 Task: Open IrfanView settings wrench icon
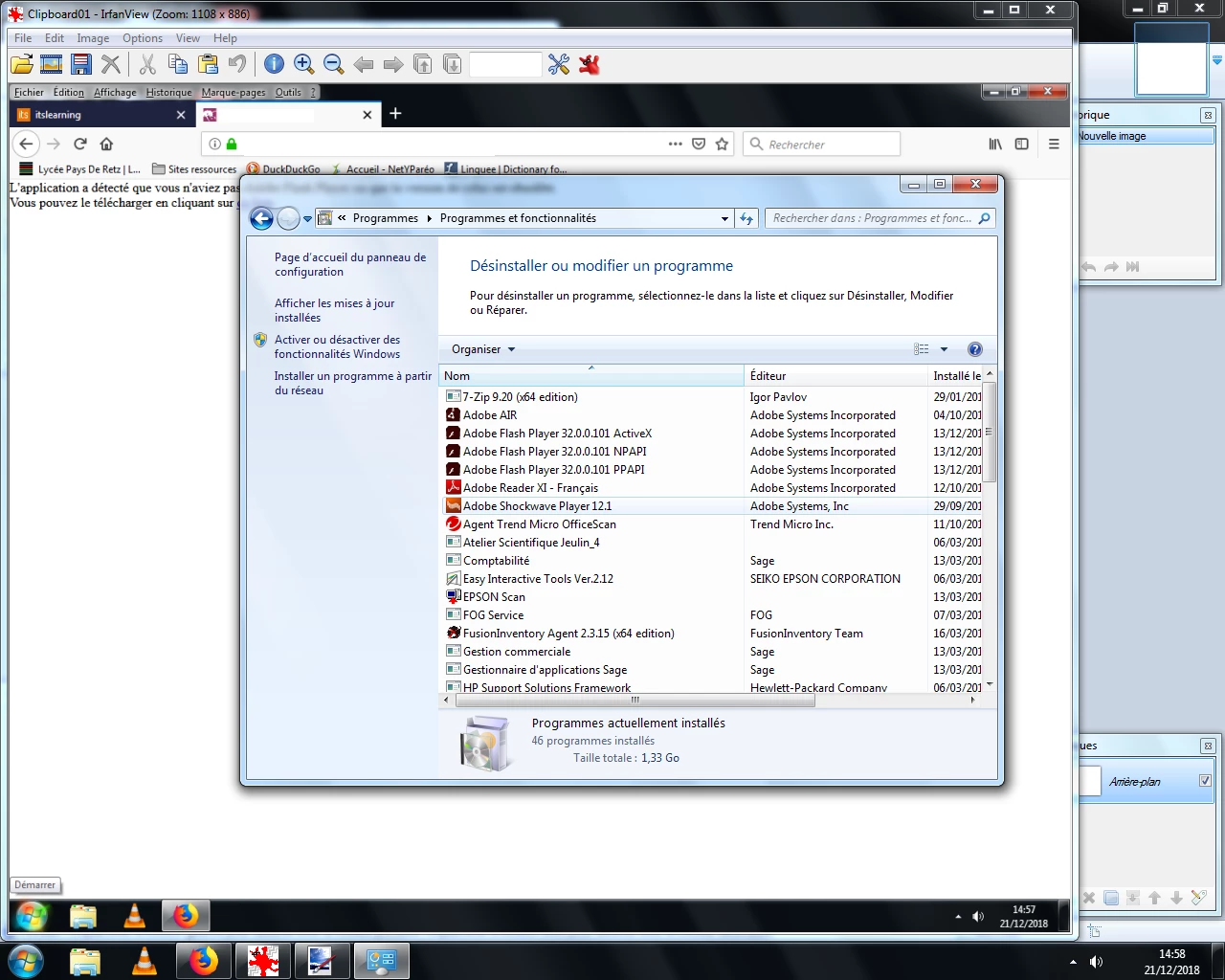coord(559,64)
